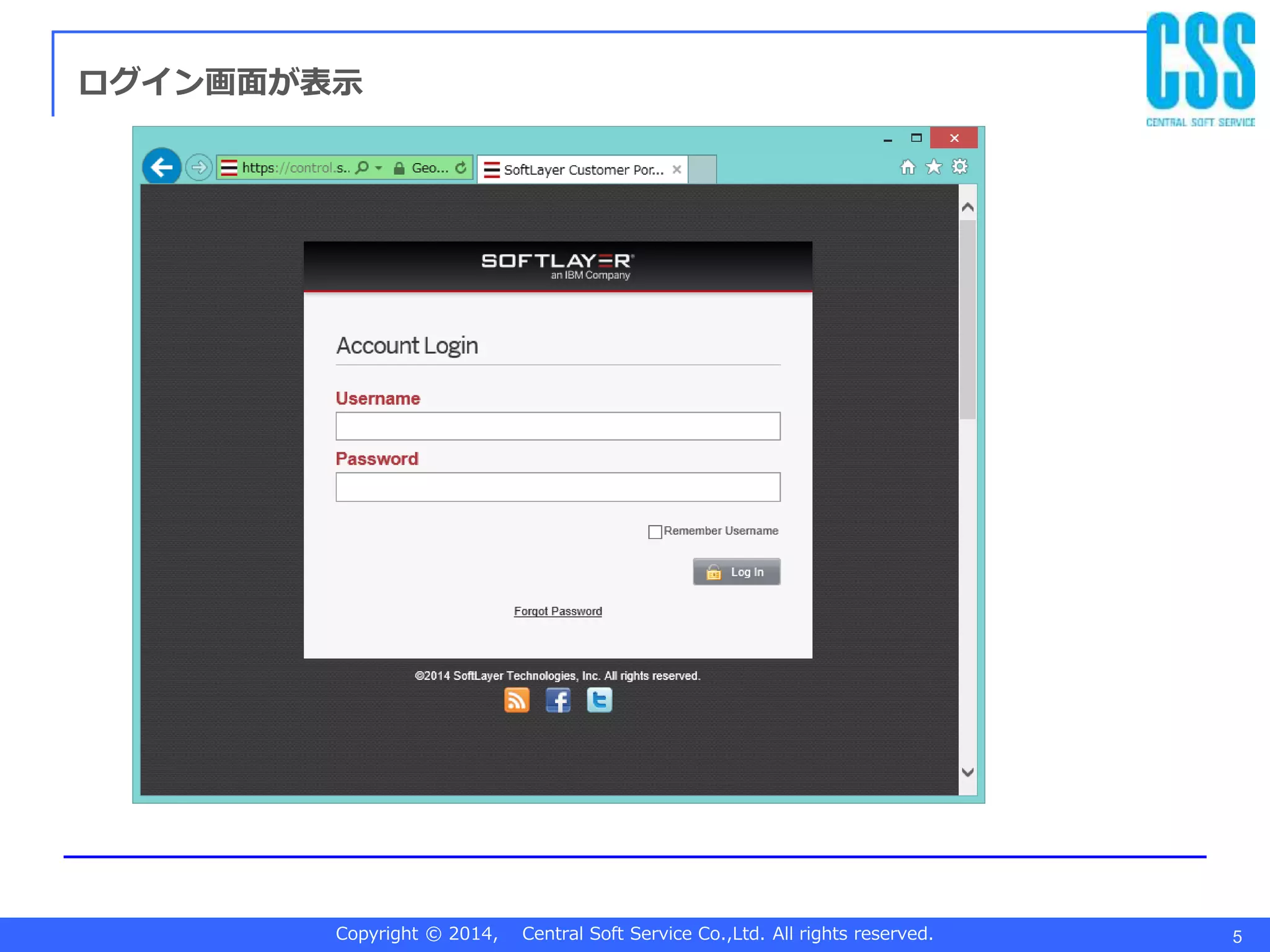Click the Log In button
This screenshot has width=1270, height=952.
[737, 572]
